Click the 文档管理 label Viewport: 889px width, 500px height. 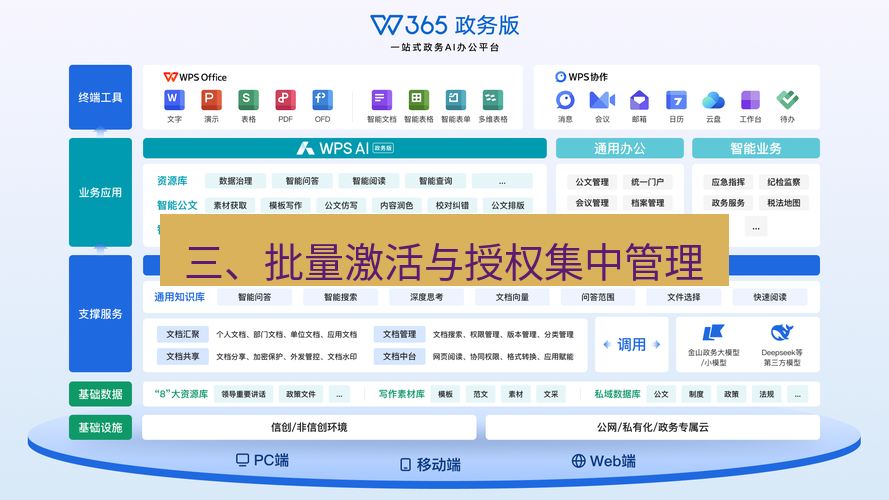pyautogui.click(x=399, y=334)
